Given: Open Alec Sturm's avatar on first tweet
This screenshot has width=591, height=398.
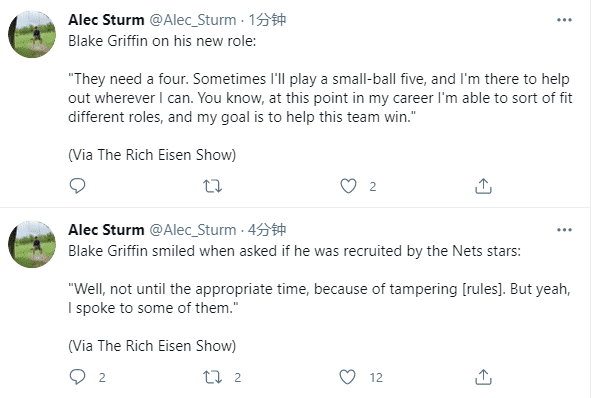Looking at the screenshot, I should [x=32, y=34].
